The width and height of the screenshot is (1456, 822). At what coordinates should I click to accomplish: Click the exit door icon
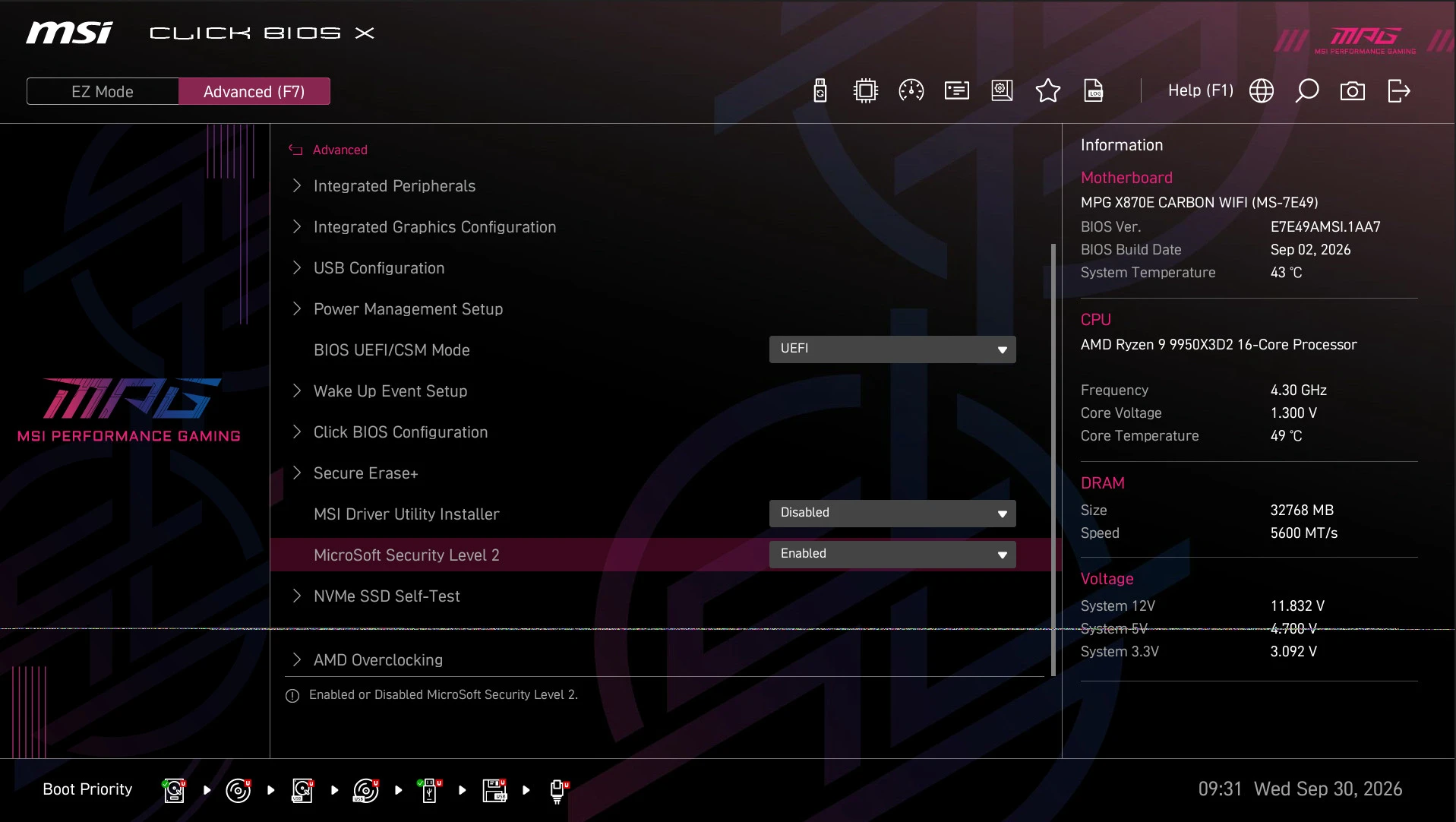pyautogui.click(x=1398, y=91)
